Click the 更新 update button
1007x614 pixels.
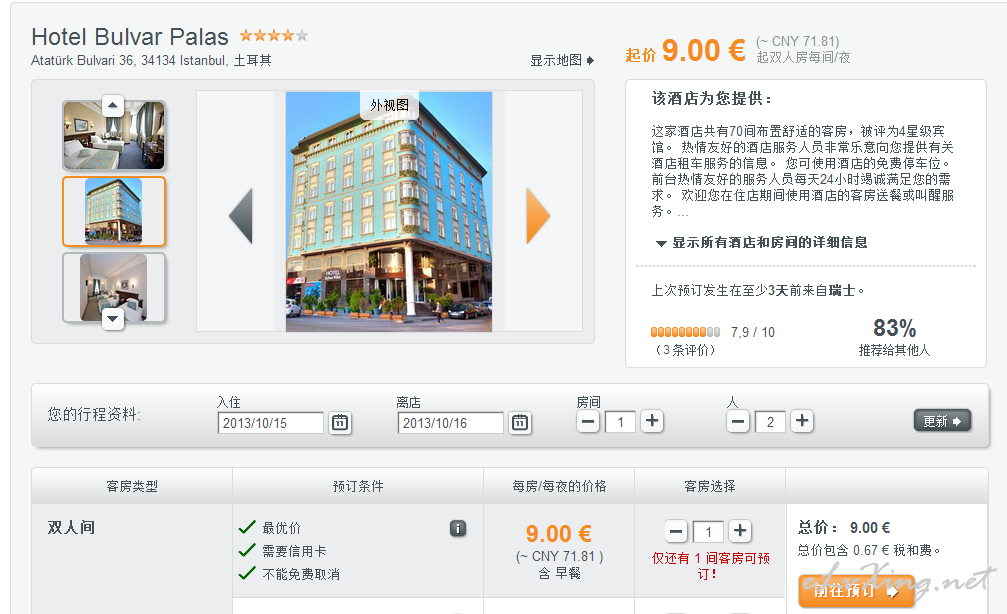[x=942, y=421]
